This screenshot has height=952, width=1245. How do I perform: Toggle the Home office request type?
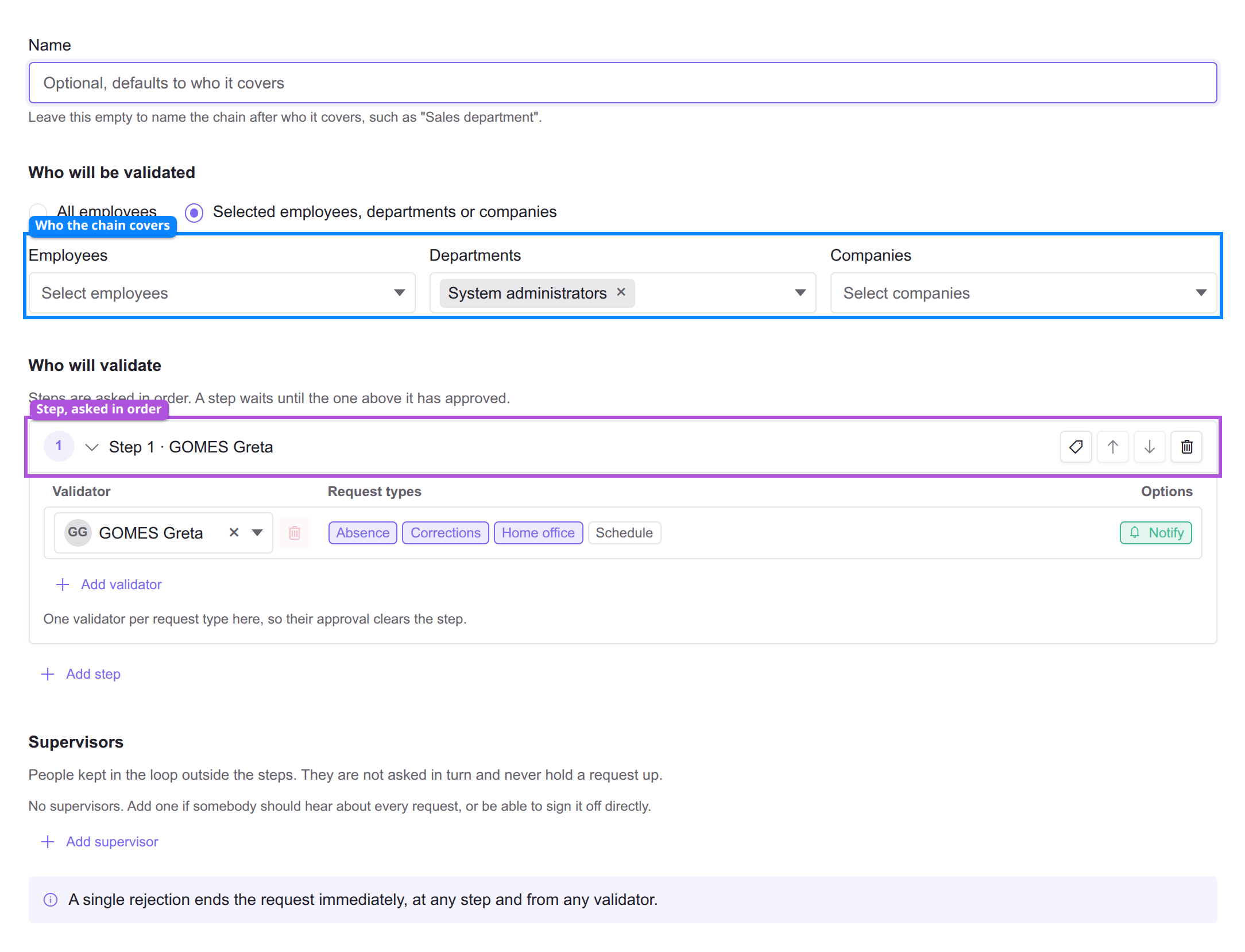point(538,533)
